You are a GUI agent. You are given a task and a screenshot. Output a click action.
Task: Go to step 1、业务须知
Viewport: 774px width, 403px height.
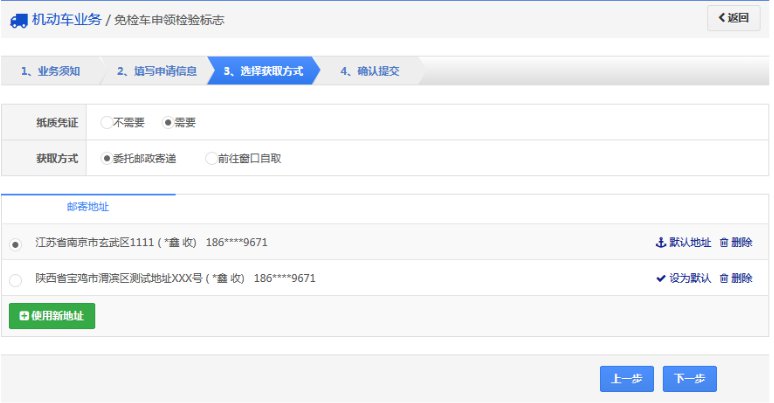(x=50, y=72)
